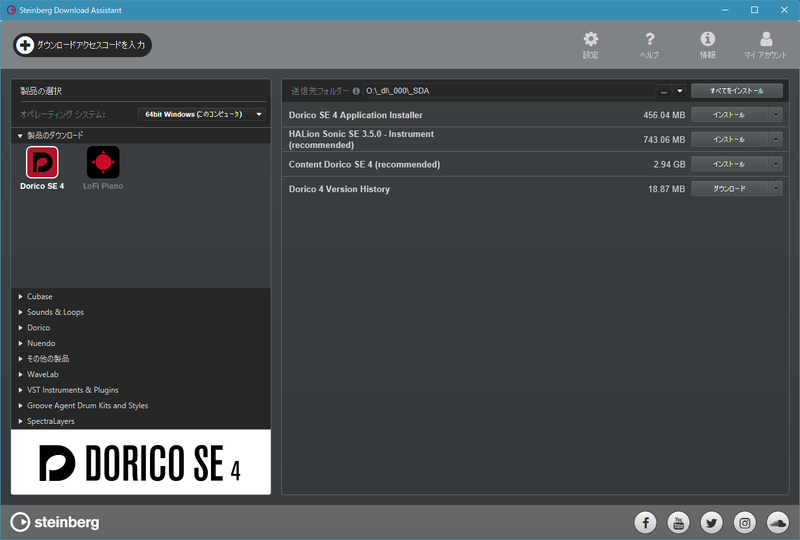Open dropdown arrow beside HALion Sonic SE install
This screenshot has width=800, height=540.
pos(776,139)
